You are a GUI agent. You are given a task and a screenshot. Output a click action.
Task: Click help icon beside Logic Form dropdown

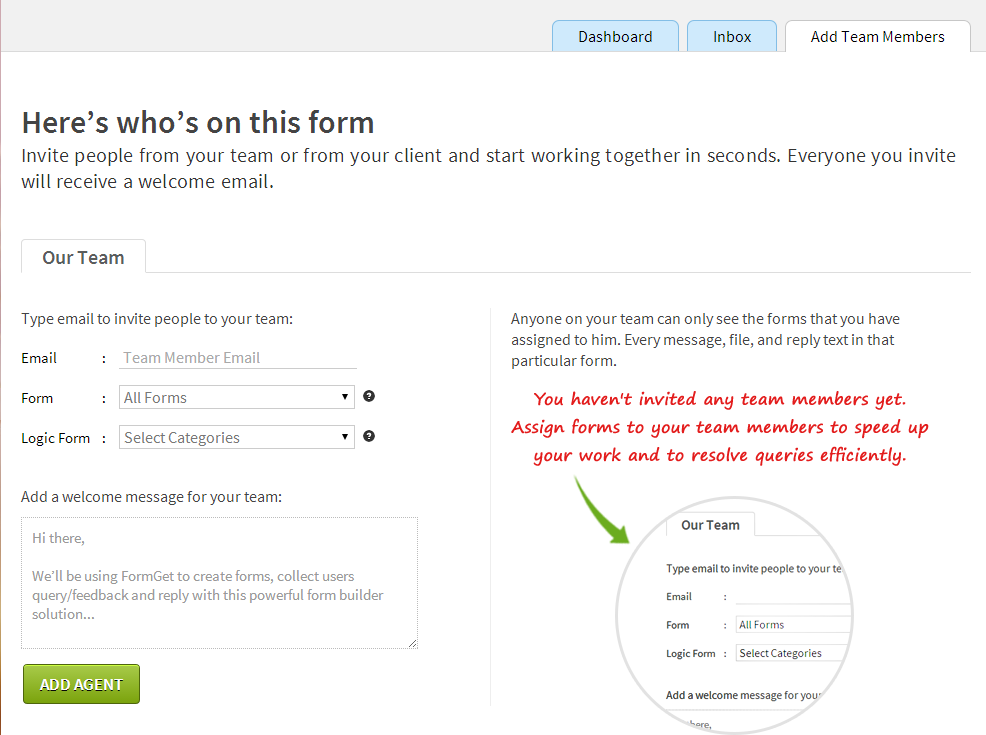click(x=369, y=436)
